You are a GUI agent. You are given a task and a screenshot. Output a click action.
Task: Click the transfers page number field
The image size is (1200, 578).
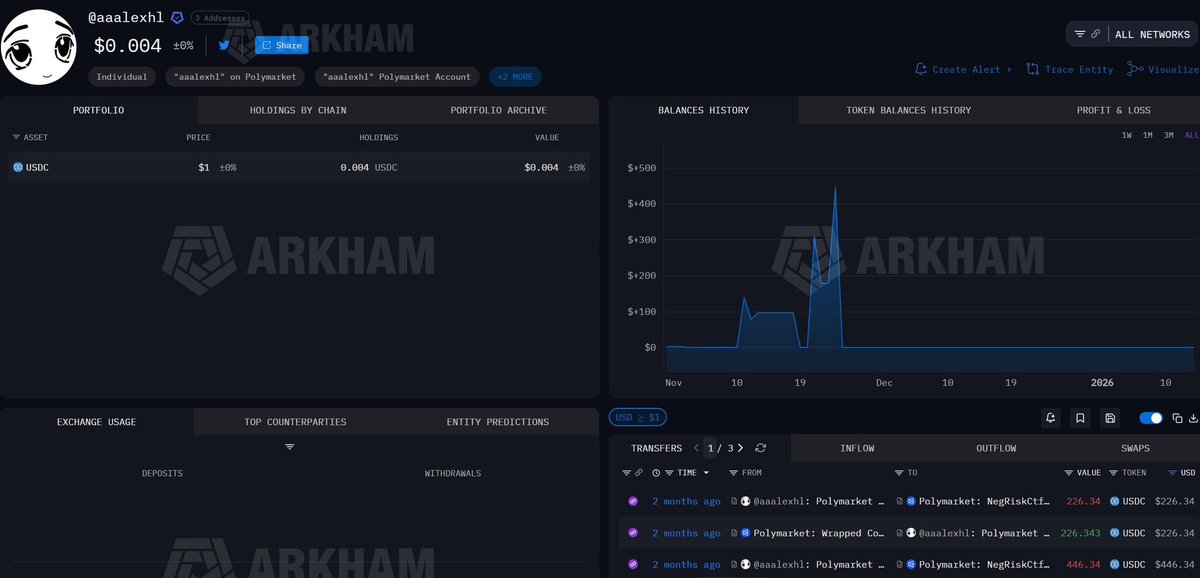pyautogui.click(x=712, y=448)
